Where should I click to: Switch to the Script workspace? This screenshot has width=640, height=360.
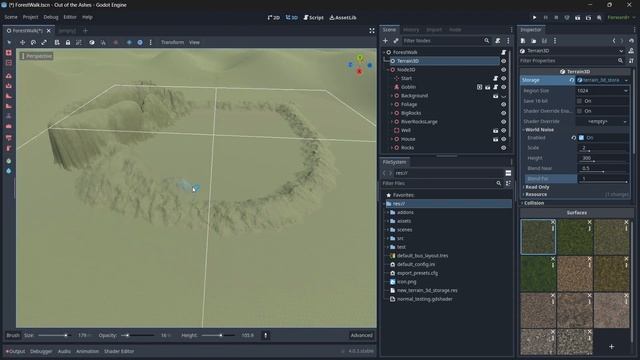[313, 18]
